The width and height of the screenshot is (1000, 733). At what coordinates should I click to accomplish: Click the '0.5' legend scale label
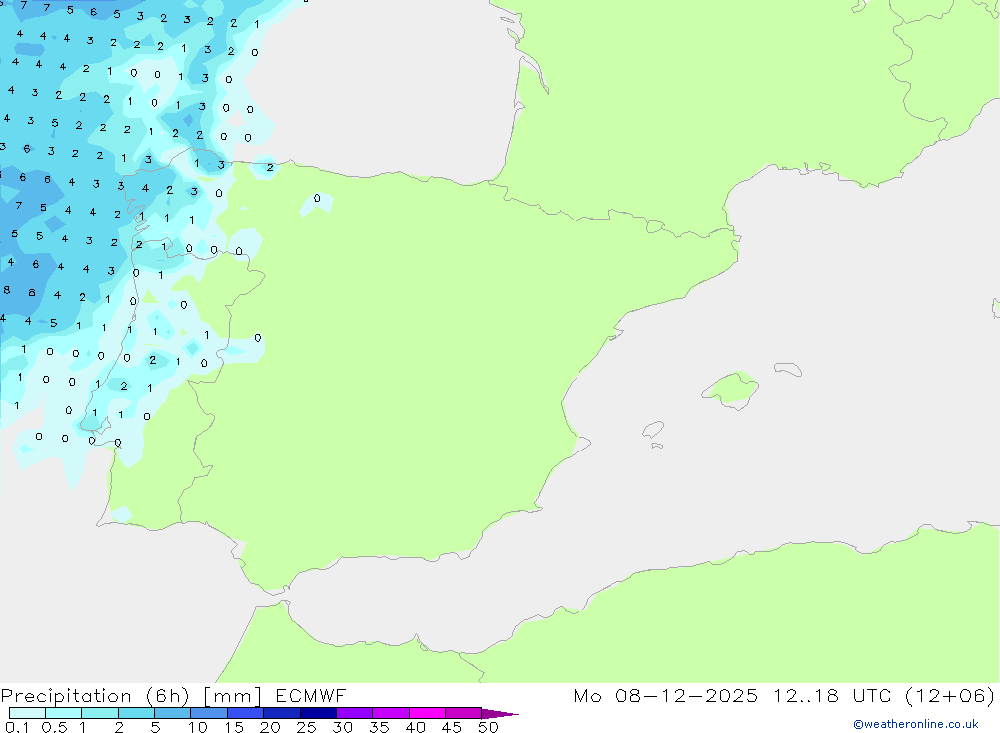click(54, 727)
